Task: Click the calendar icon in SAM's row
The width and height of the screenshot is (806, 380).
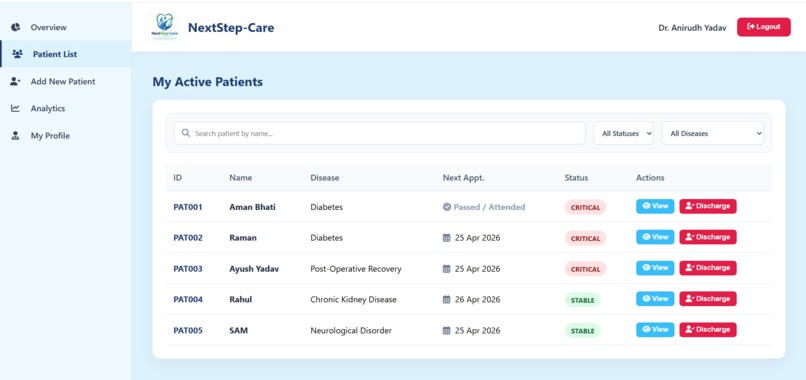Action: (447, 331)
